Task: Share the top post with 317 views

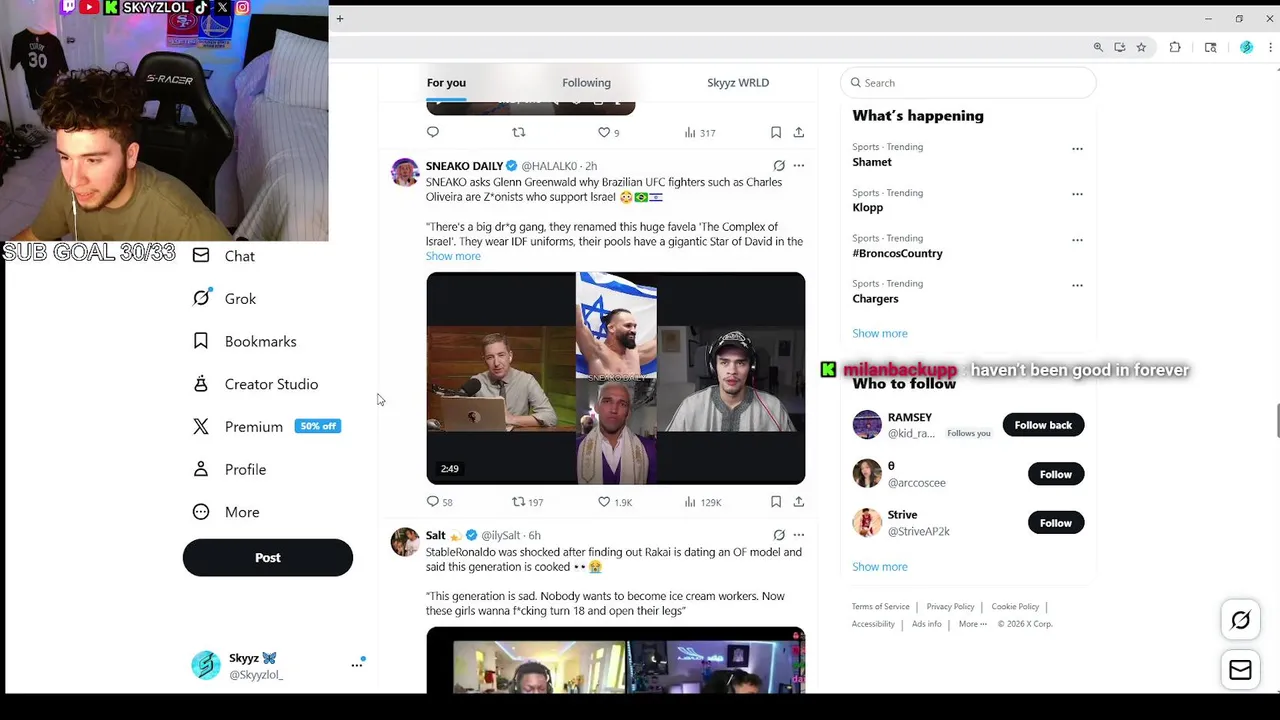Action: tap(798, 132)
